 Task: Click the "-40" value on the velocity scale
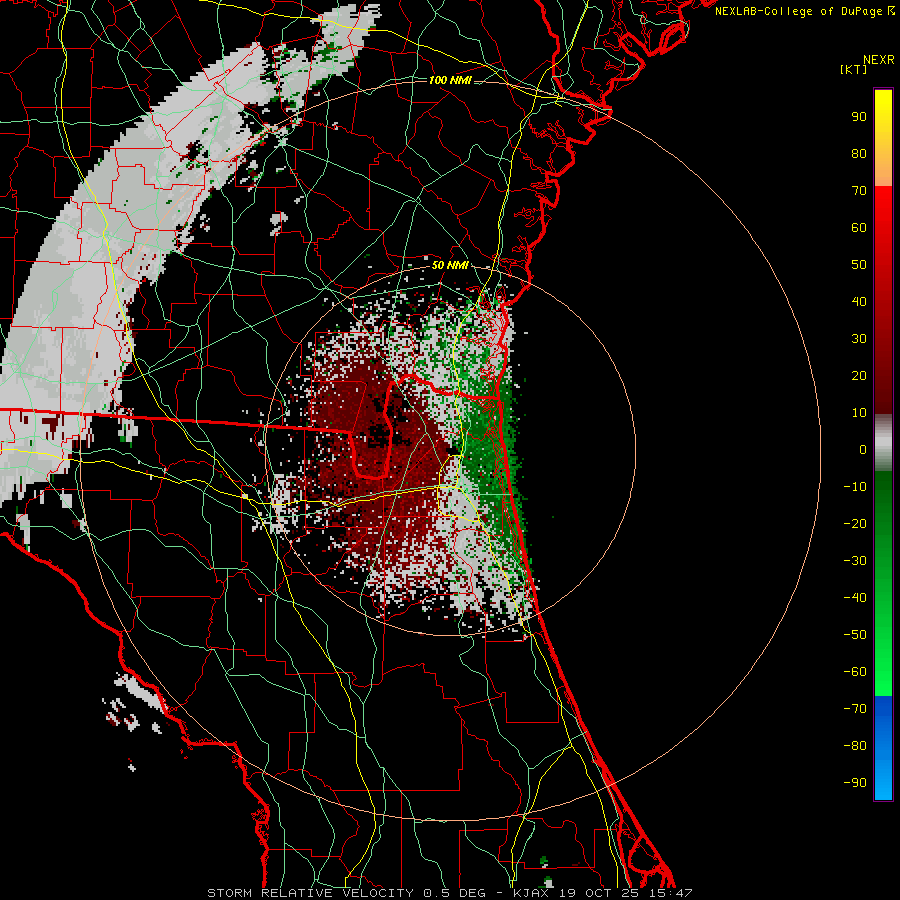tap(855, 598)
